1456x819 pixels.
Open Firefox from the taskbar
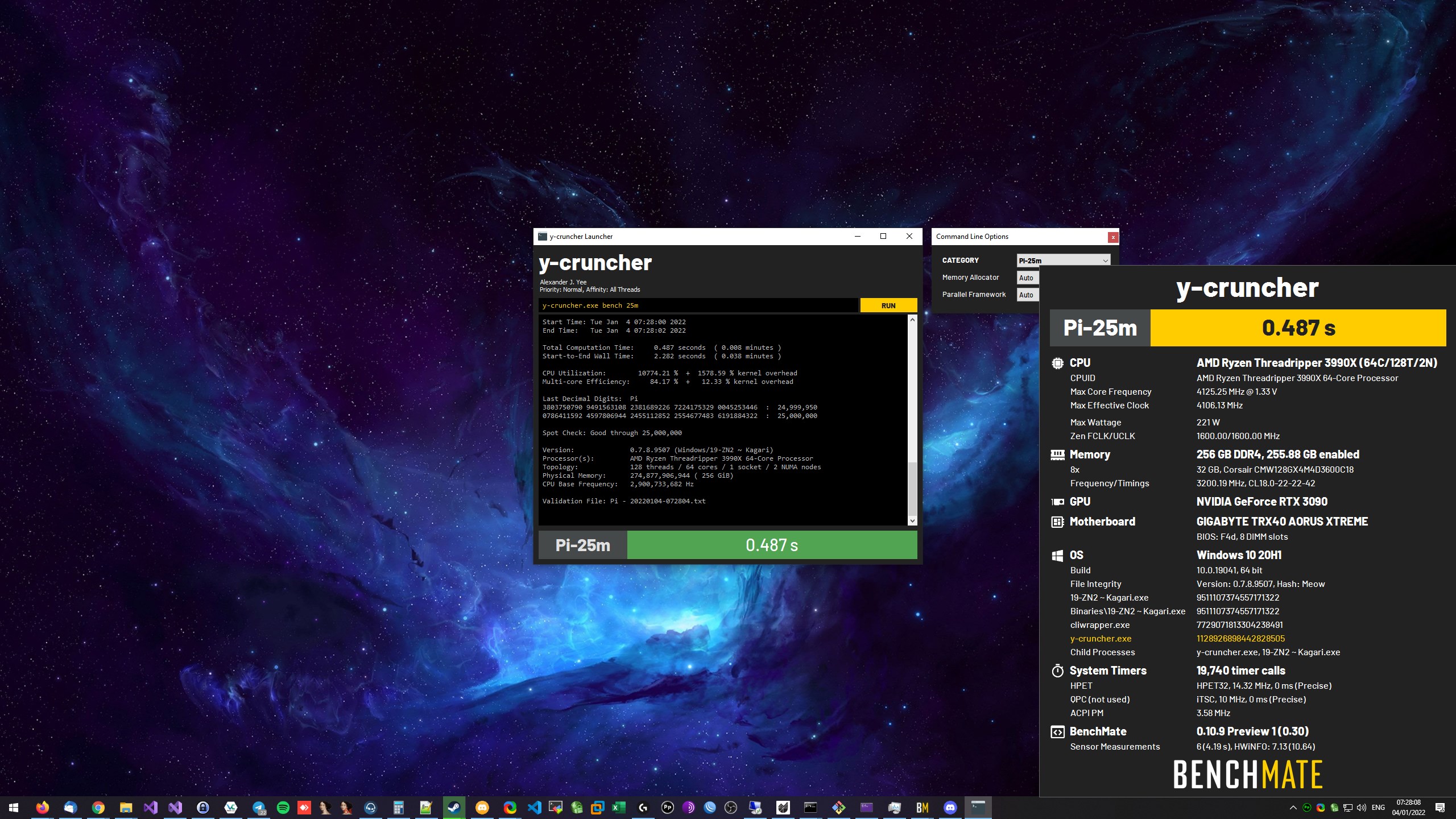(x=43, y=808)
